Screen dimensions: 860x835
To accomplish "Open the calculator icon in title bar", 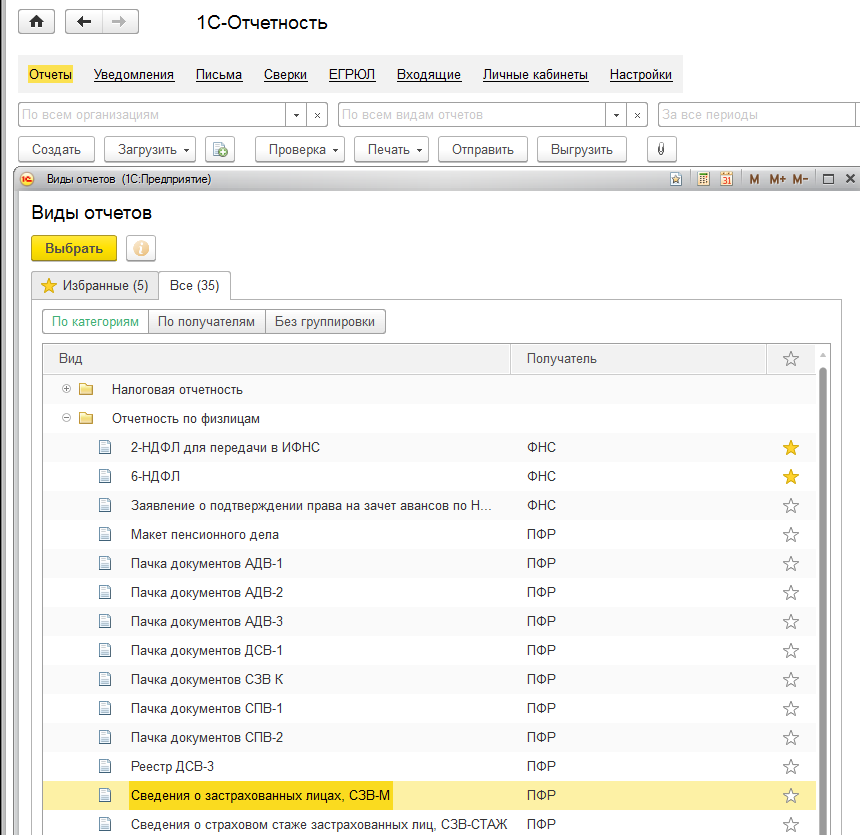I will [x=703, y=179].
